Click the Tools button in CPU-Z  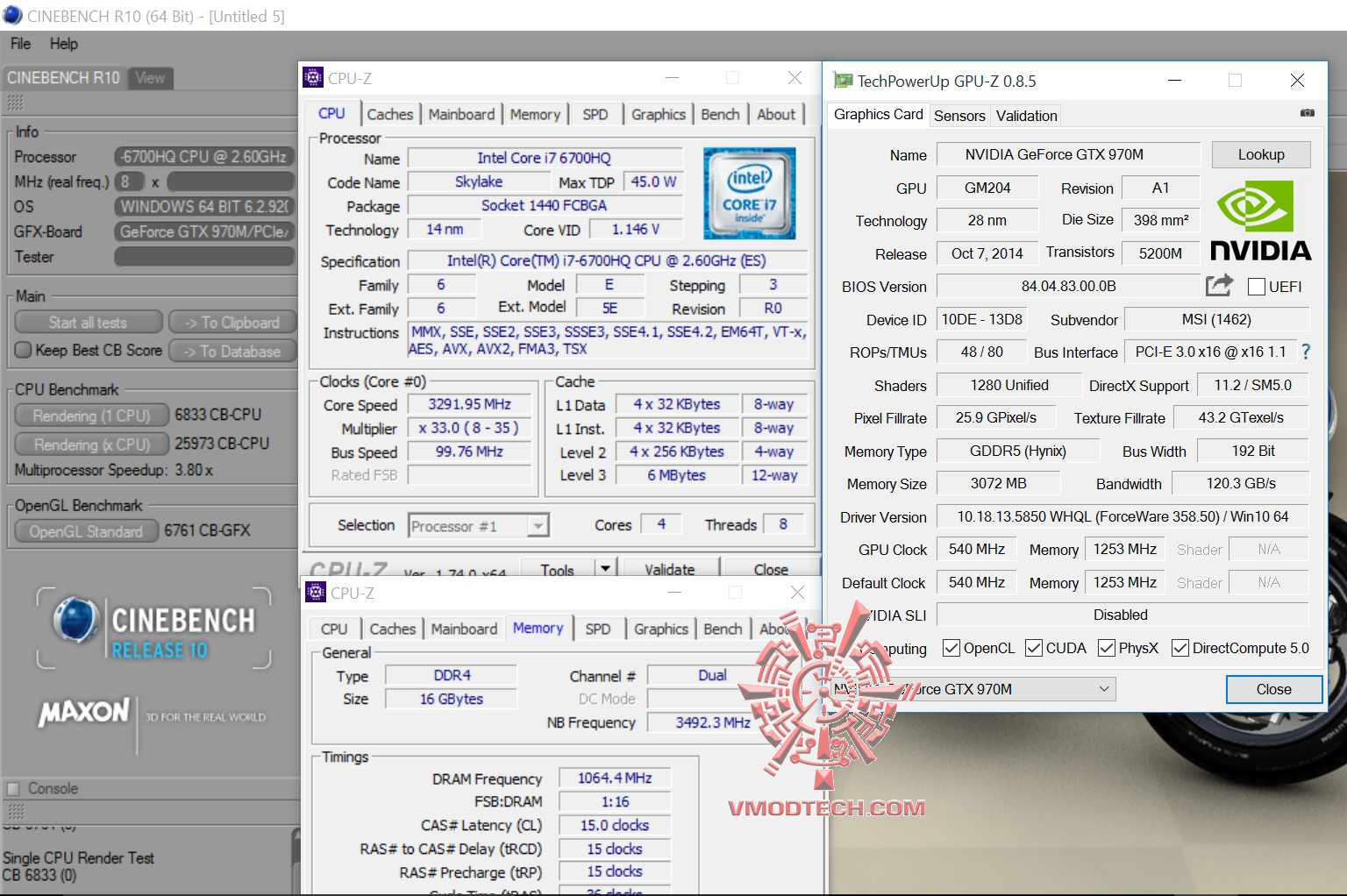[557, 568]
